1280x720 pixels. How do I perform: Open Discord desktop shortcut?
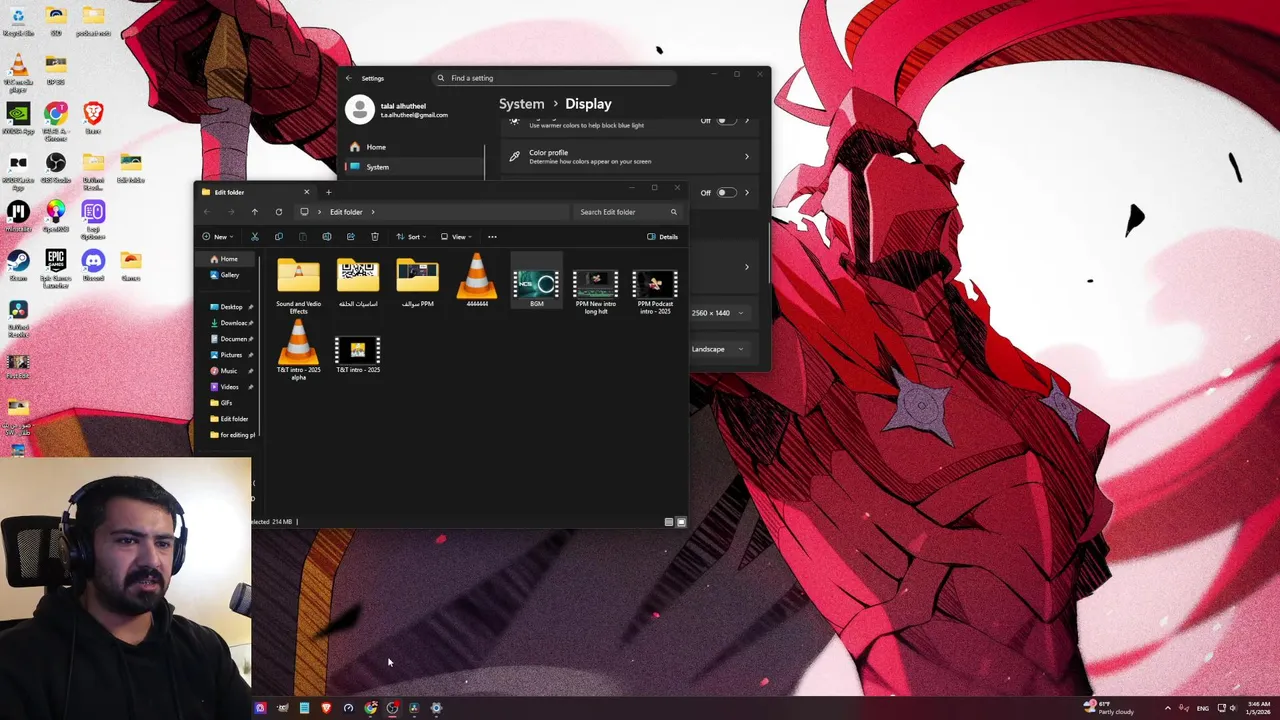[x=93, y=264]
